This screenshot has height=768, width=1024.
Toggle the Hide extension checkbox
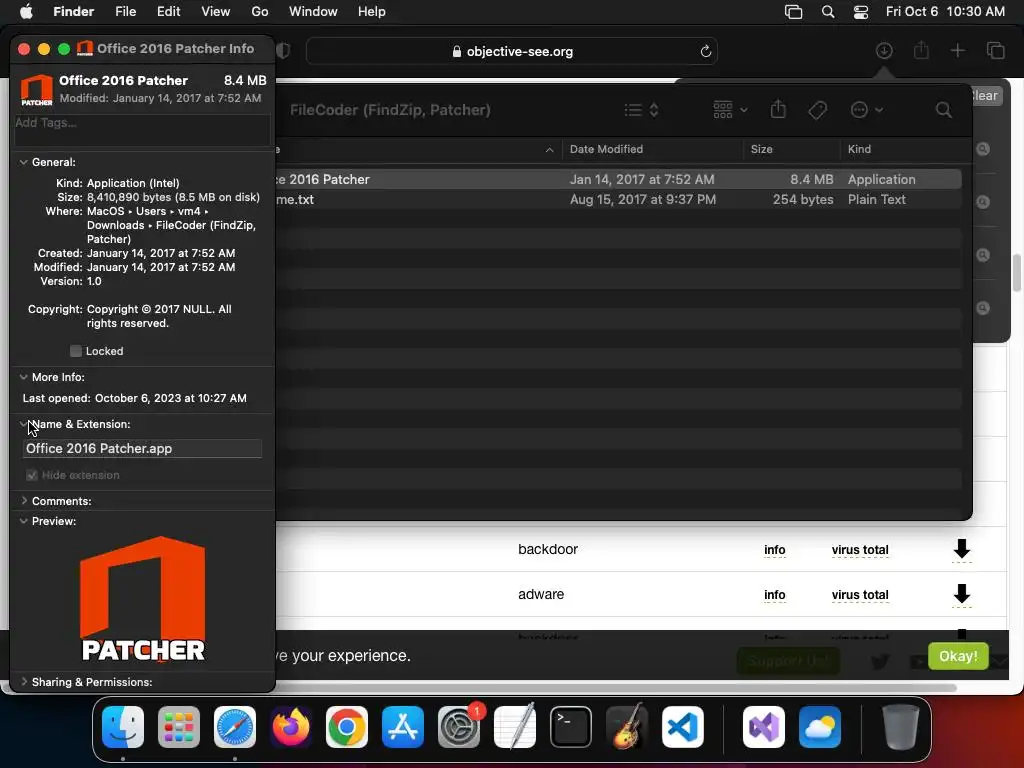pyautogui.click(x=31, y=475)
